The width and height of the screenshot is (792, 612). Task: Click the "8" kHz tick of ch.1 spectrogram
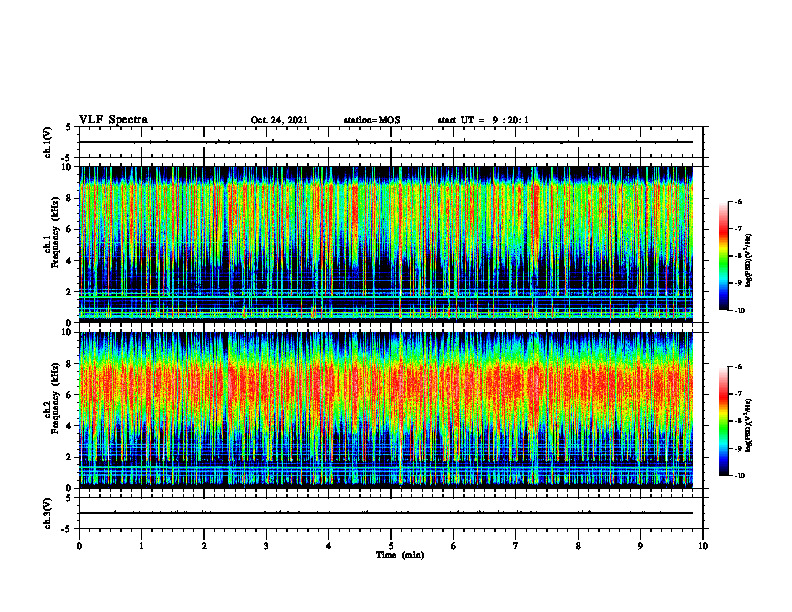(x=68, y=198)
